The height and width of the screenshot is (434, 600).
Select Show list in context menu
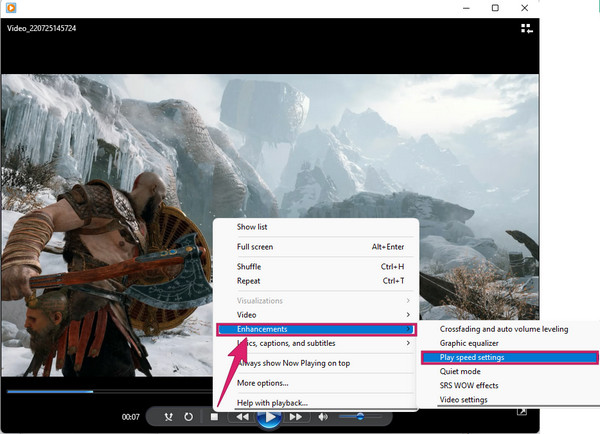[316, 227]
